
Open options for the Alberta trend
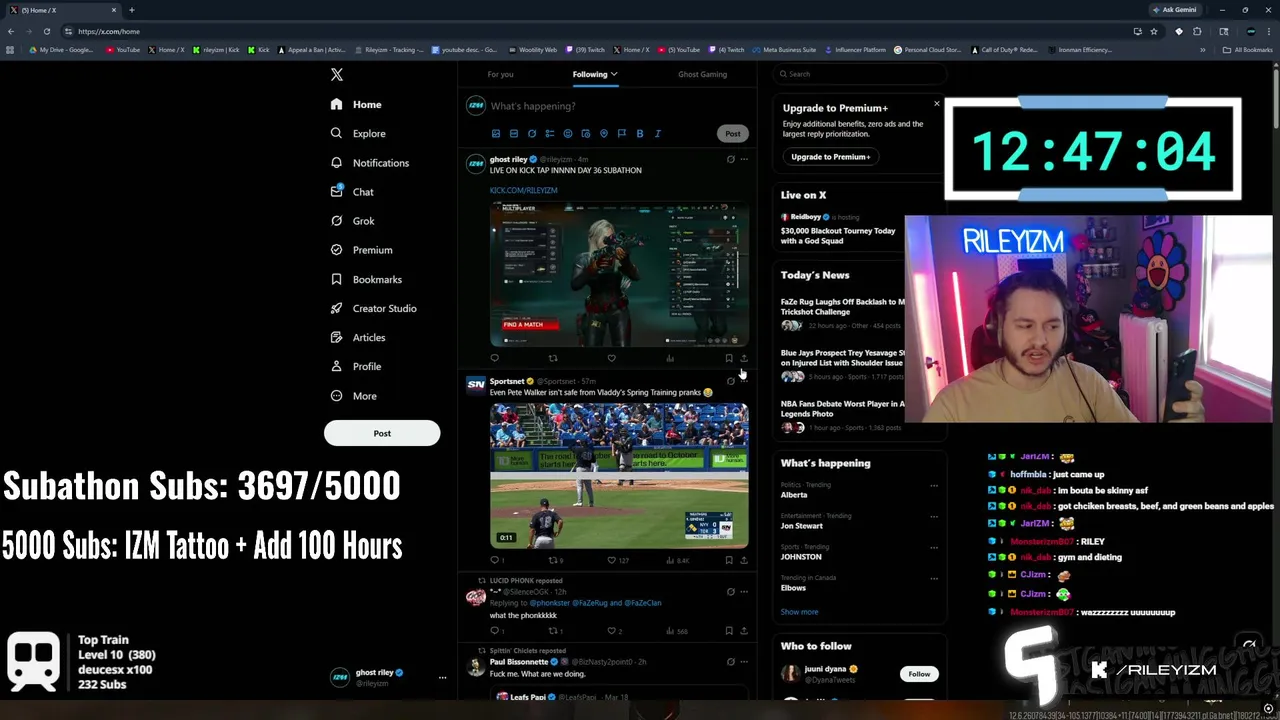click(x=934, y=486)
